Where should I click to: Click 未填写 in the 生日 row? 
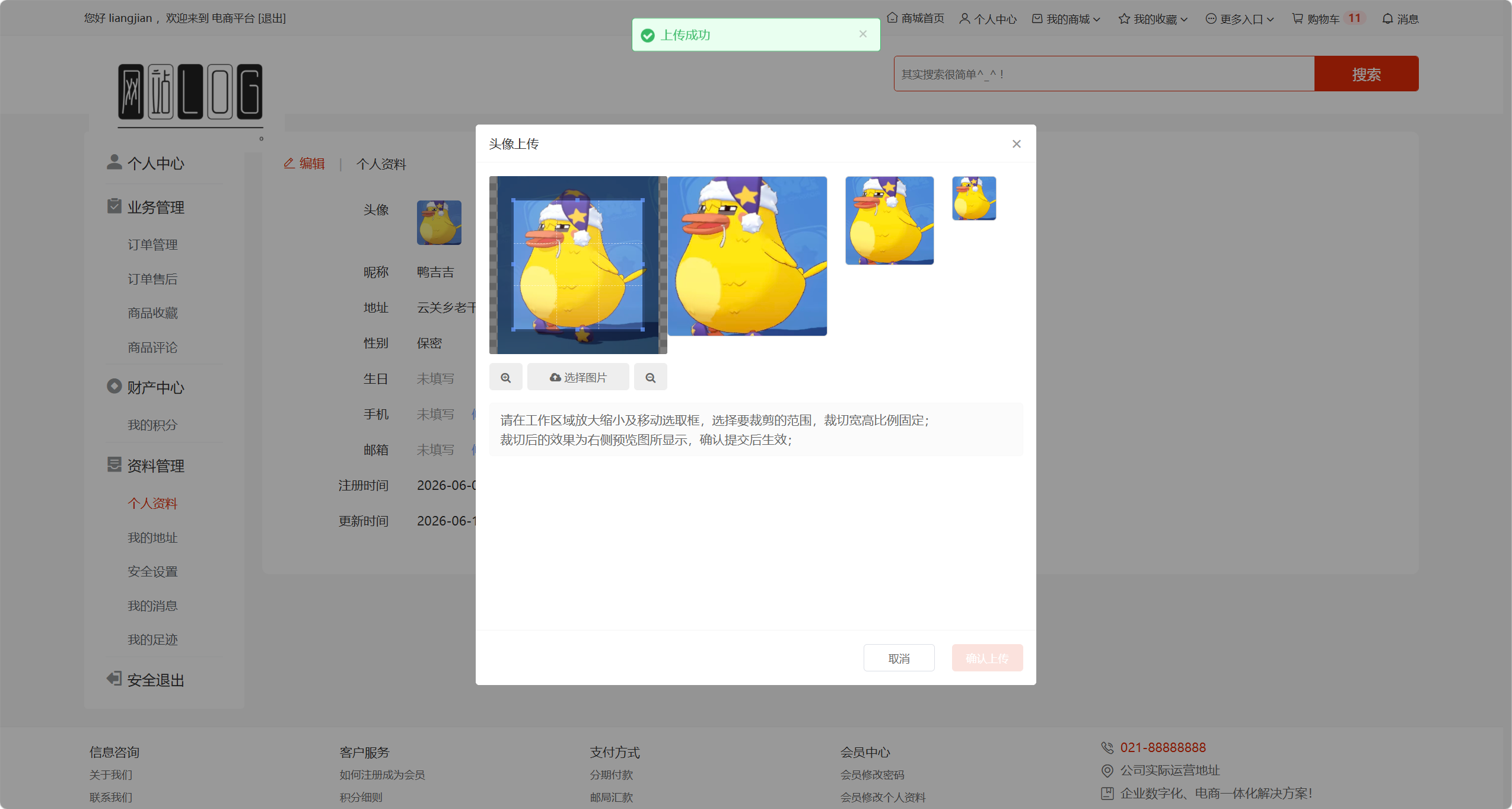click(x=435, y=378)
